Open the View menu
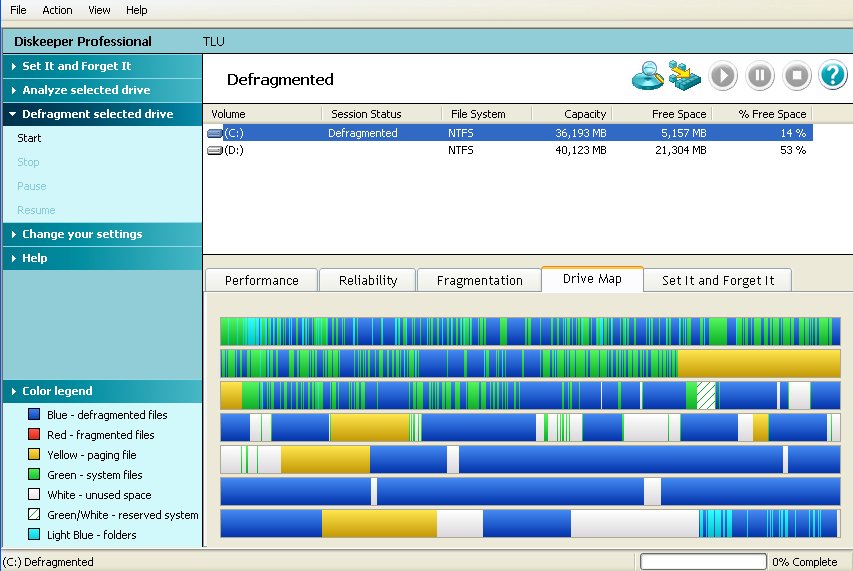The image size is (853, 571). (99, 10)
